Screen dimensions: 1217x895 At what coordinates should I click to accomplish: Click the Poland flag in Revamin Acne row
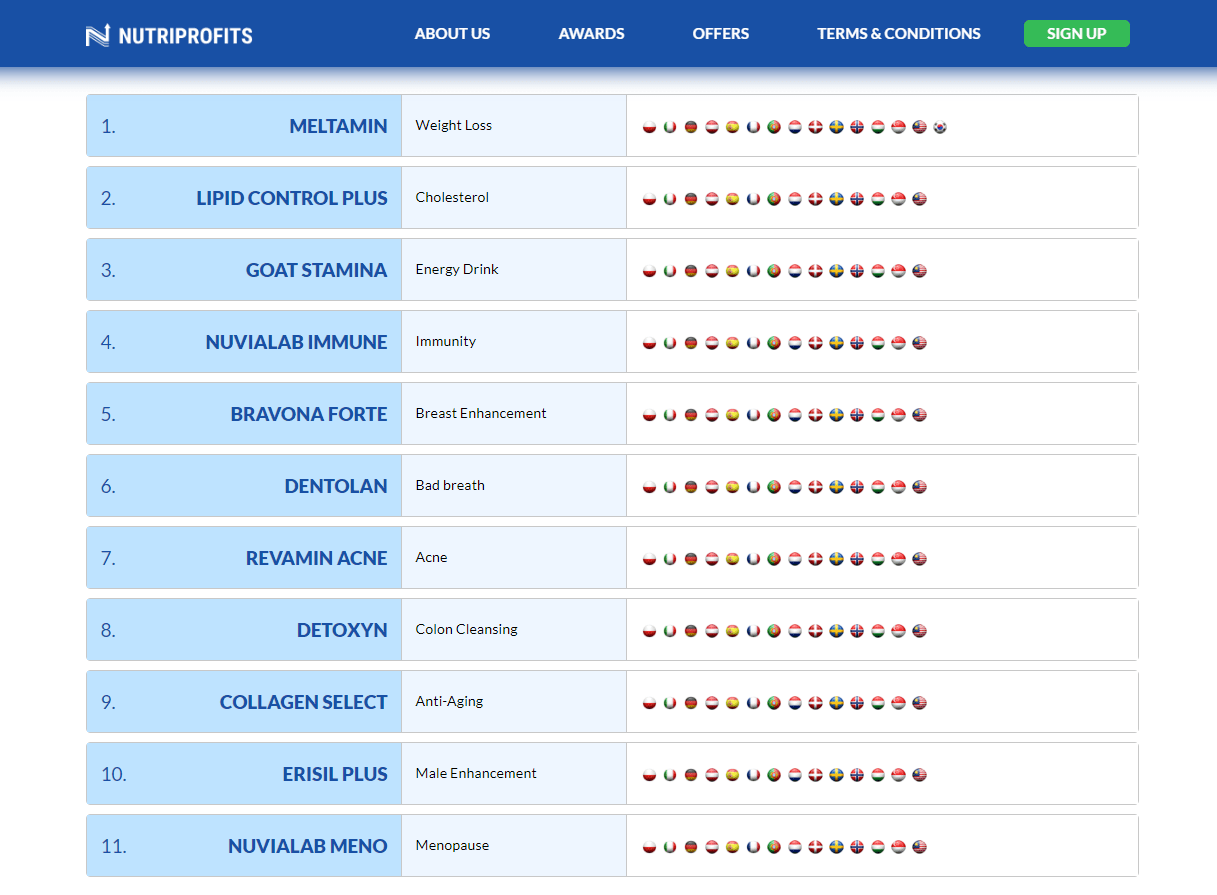pyautogui.click(x=649, y=559)
